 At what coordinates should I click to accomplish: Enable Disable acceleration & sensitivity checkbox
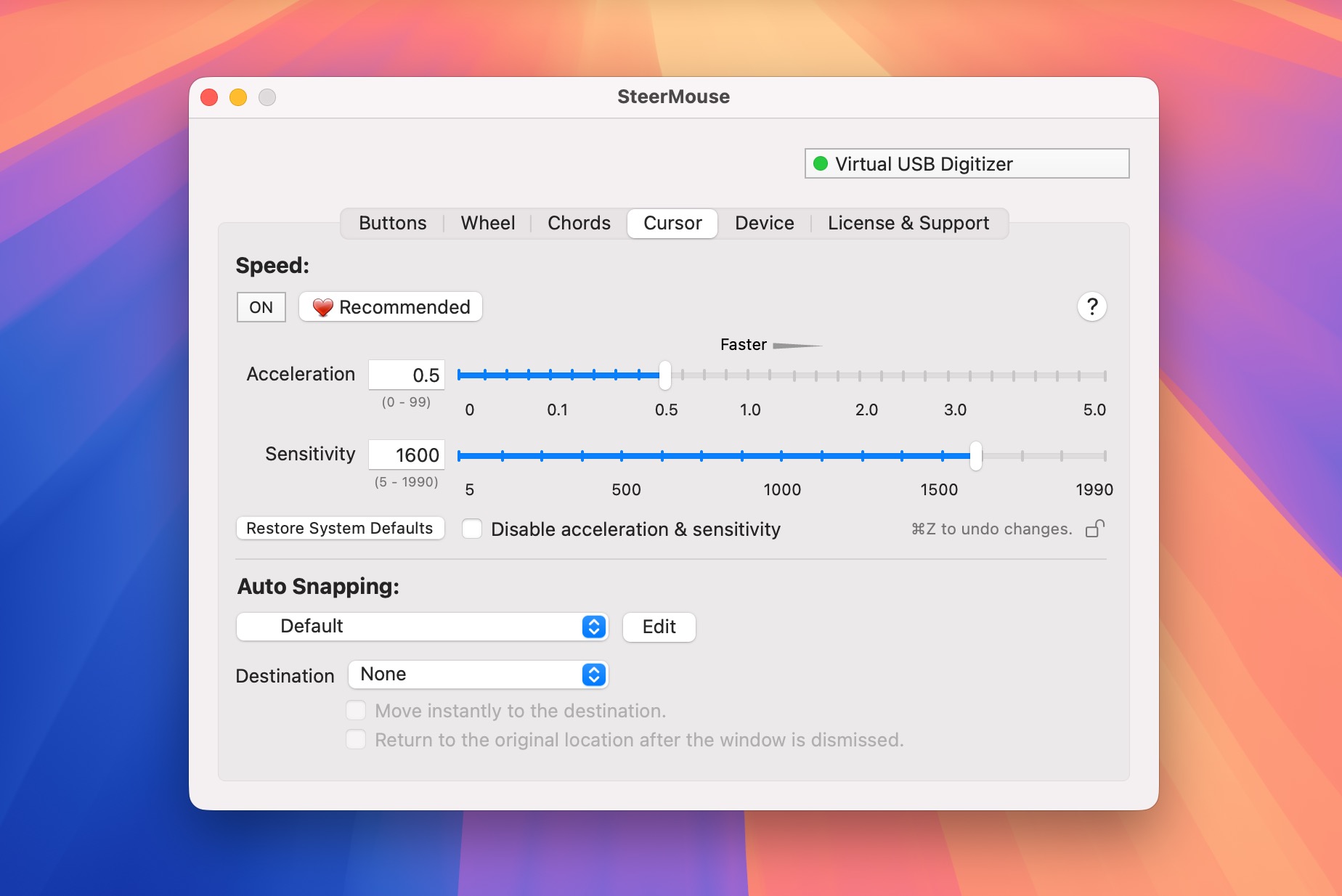[472, 529]
